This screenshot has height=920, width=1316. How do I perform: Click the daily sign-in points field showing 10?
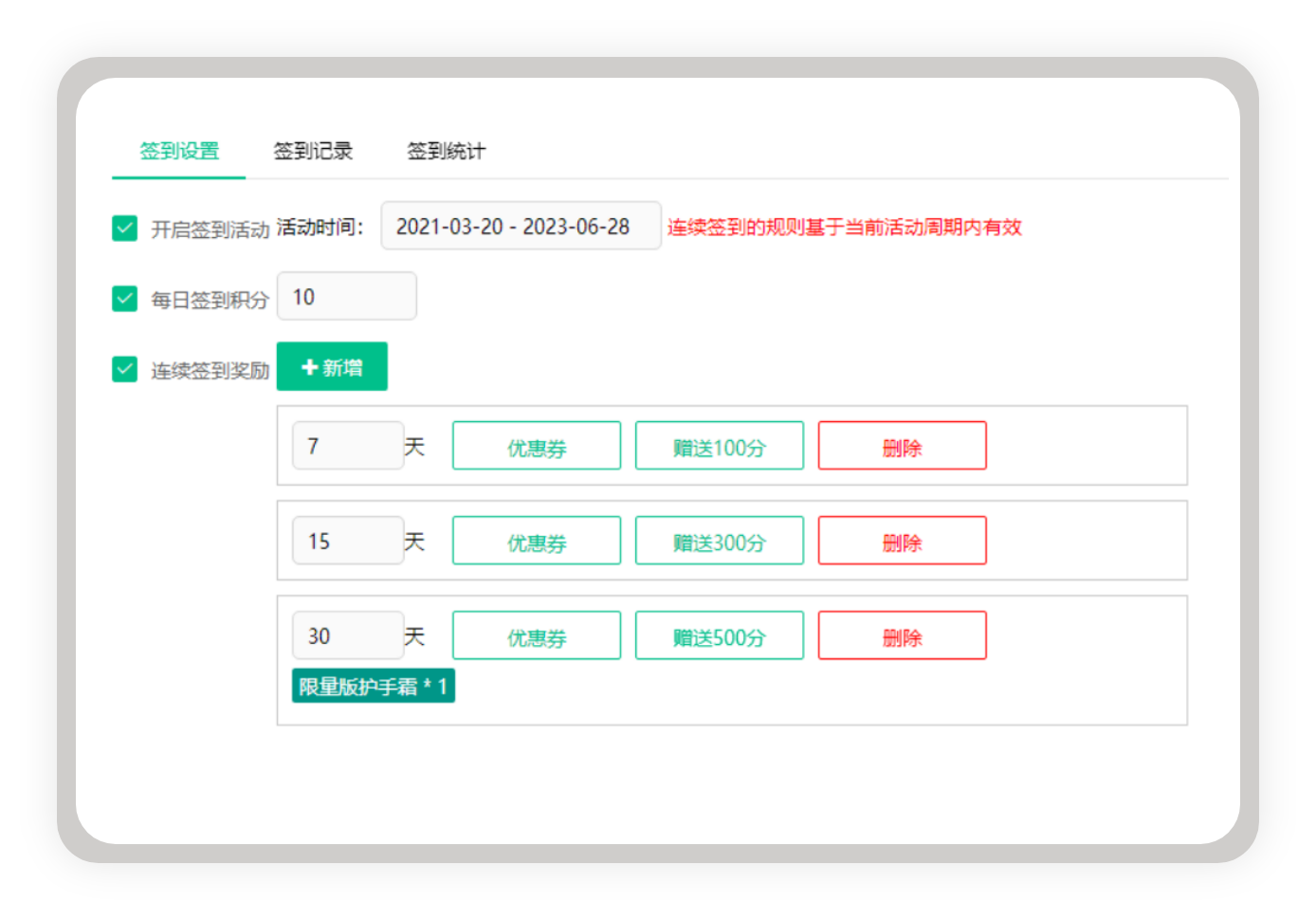coord(346,296)
